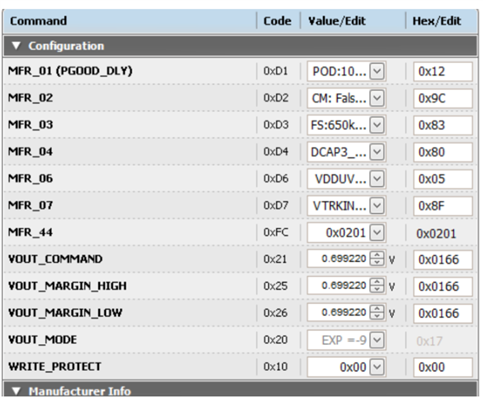Collapse the Manufacturer Info section
483x400 pixels.
tap(16, 391)
